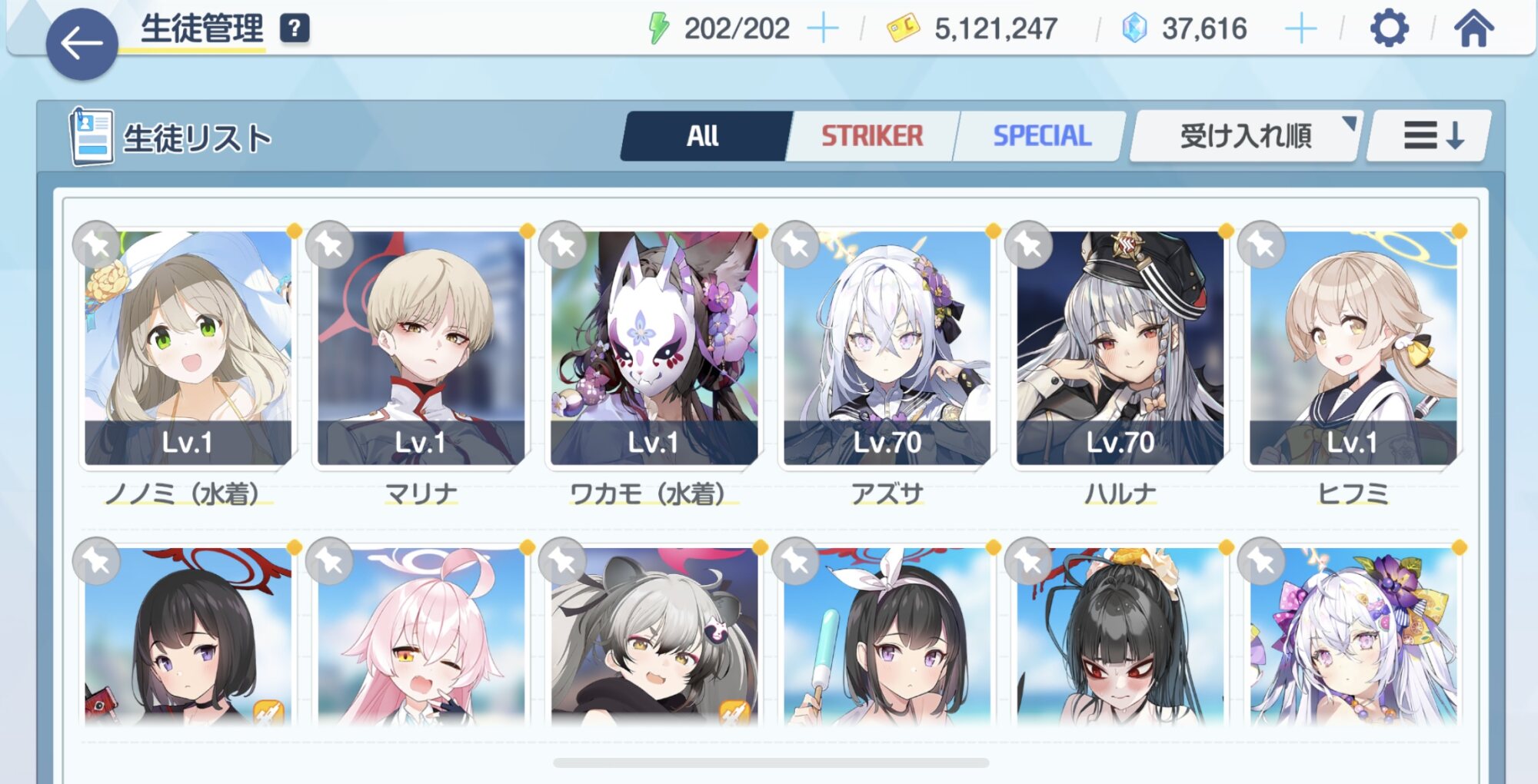This screenshot has height=784, width=1538.
Task: Switch to SPECIAL tab
Action: [1041, 136]
